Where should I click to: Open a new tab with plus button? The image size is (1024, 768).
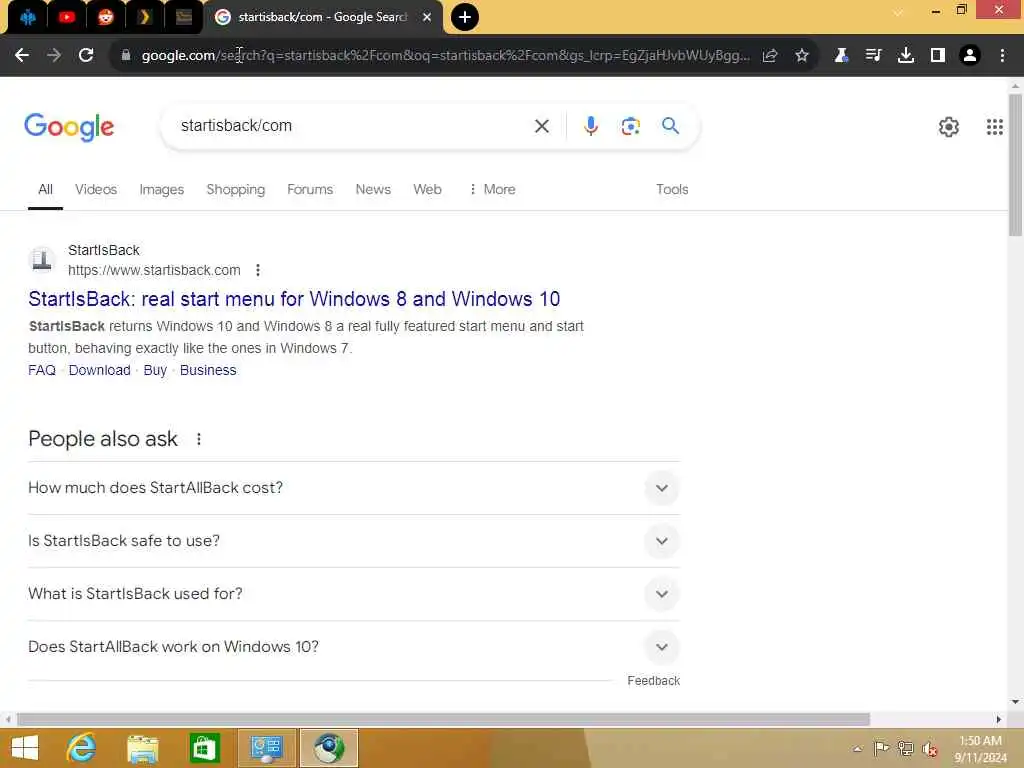(465, 17)
